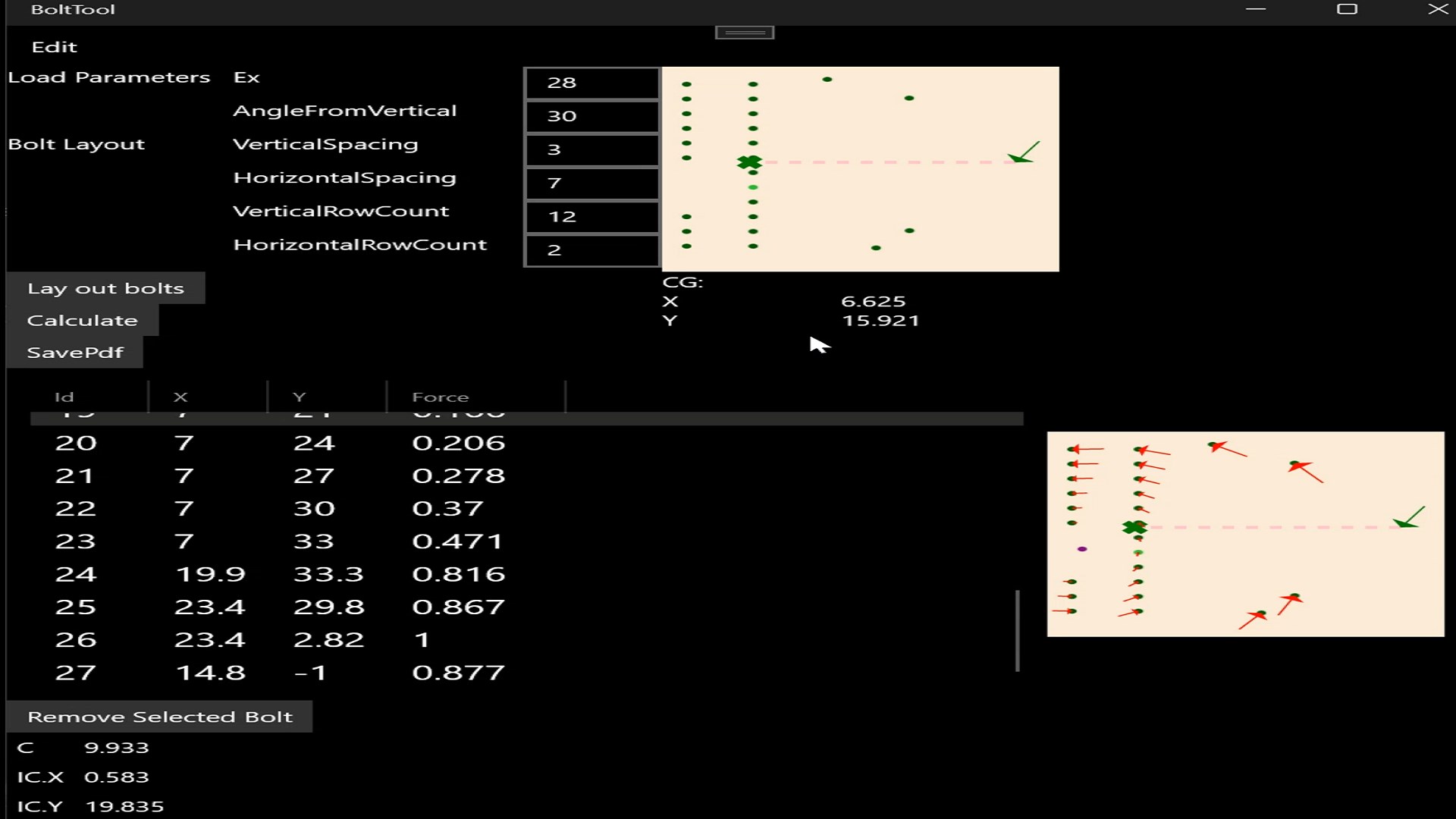Click the light green bolt dot below centroid
Screen dimensions: 1456x819
[x=753, y=187]
